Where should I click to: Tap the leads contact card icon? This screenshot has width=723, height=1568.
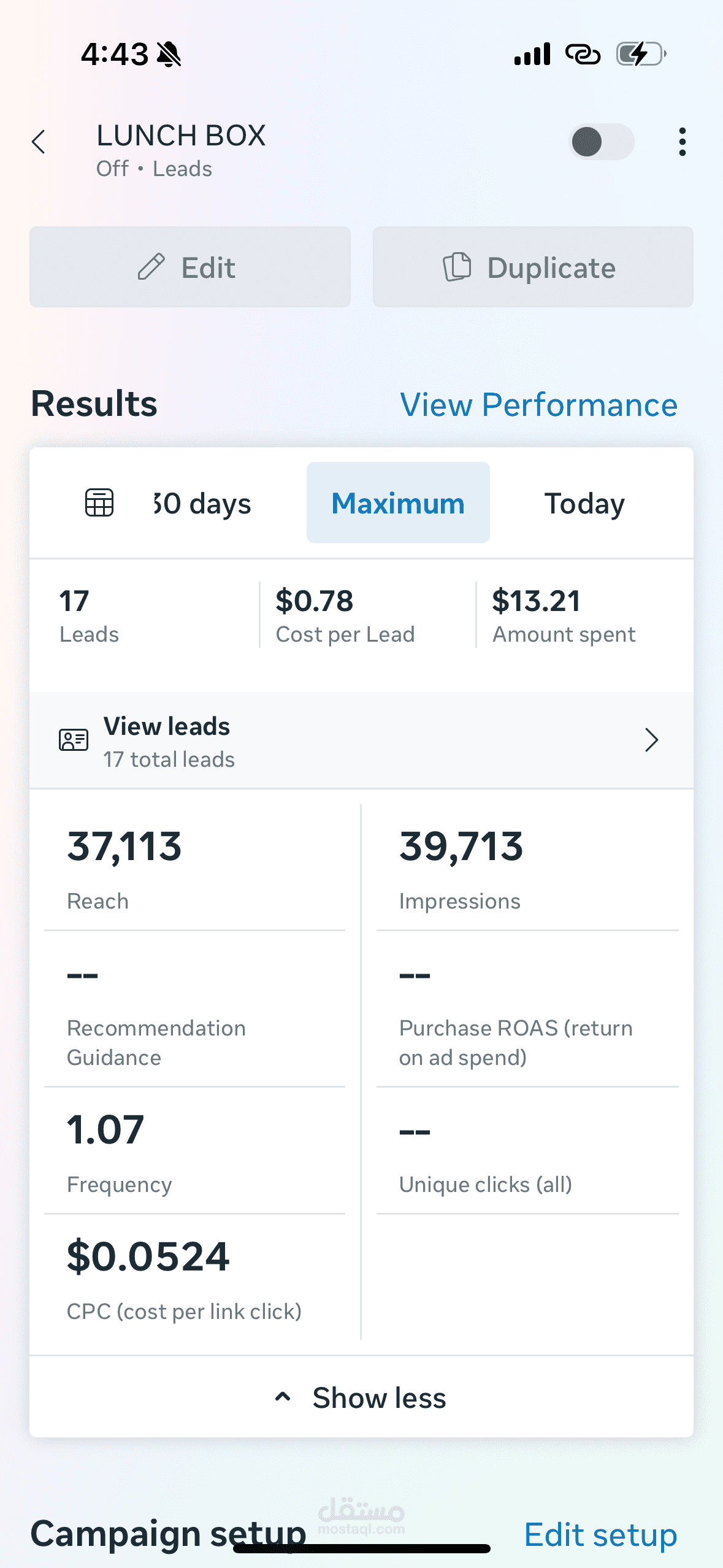74,740
